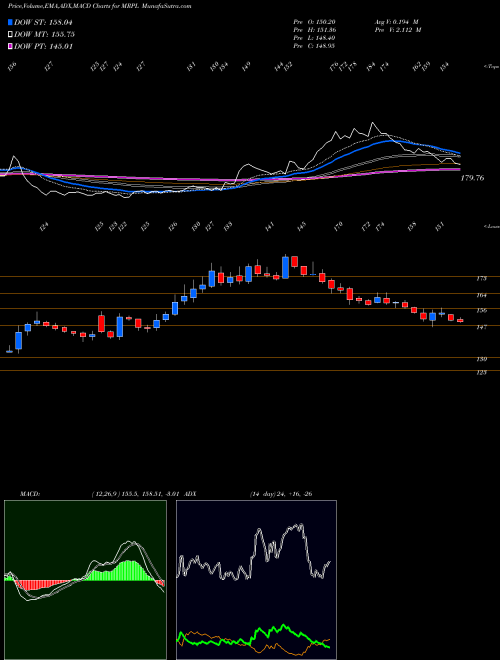Click the 'Pre O: 150.20' open value
Image resolution: width=500 pixels, height=660 pixels.
(x=314, y=22)
